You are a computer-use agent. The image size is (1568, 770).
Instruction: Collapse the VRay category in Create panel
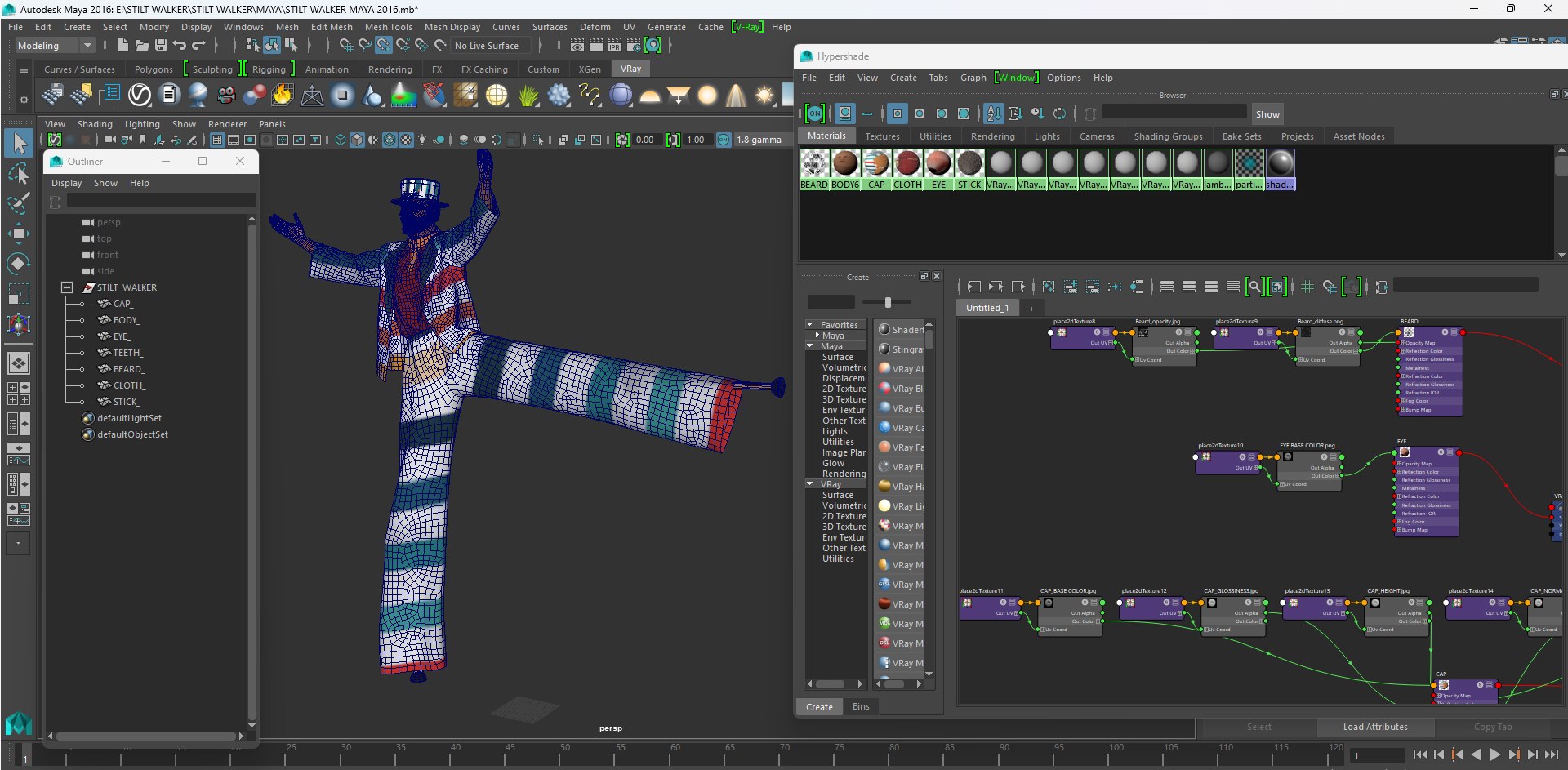810,484
